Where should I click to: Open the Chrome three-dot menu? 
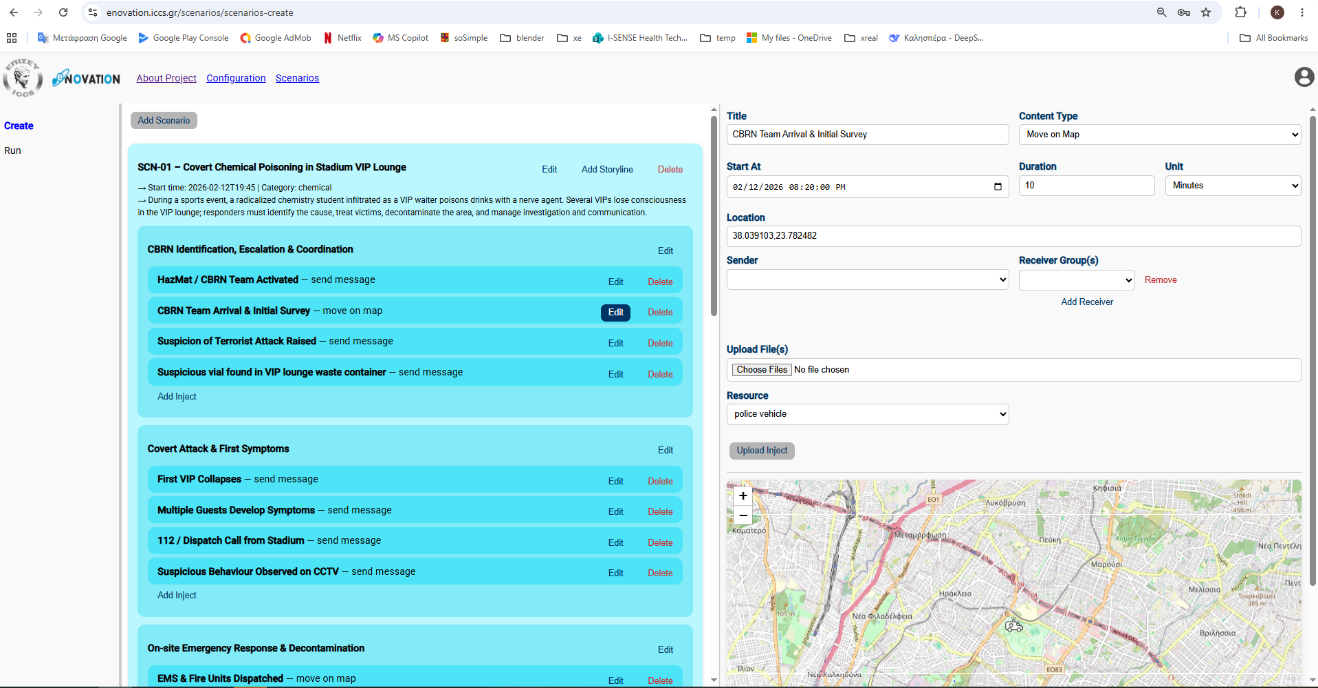1302,12
